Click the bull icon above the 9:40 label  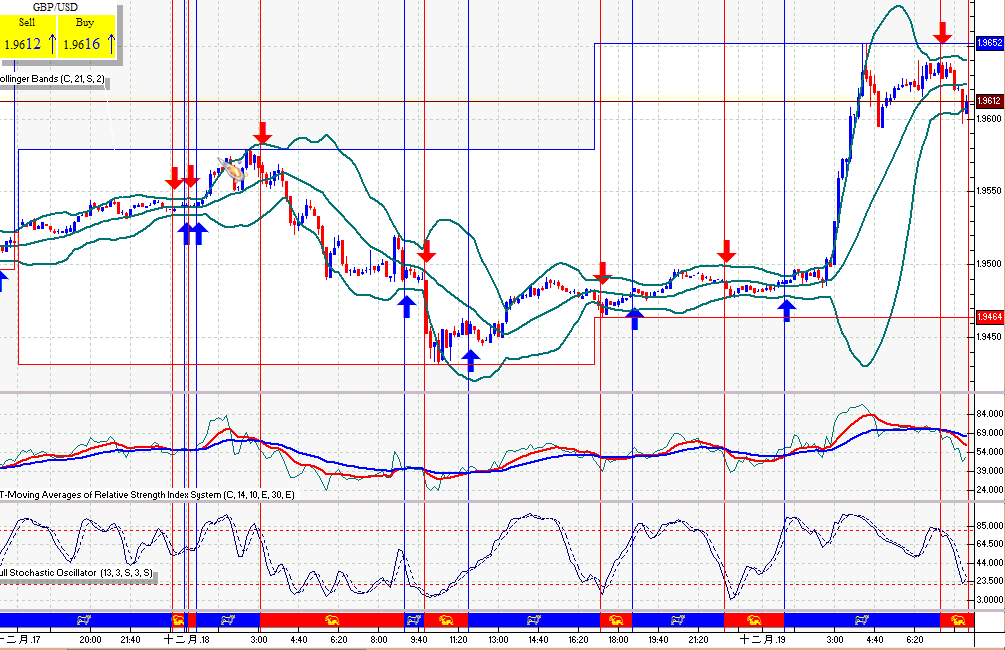pos(414,620)
